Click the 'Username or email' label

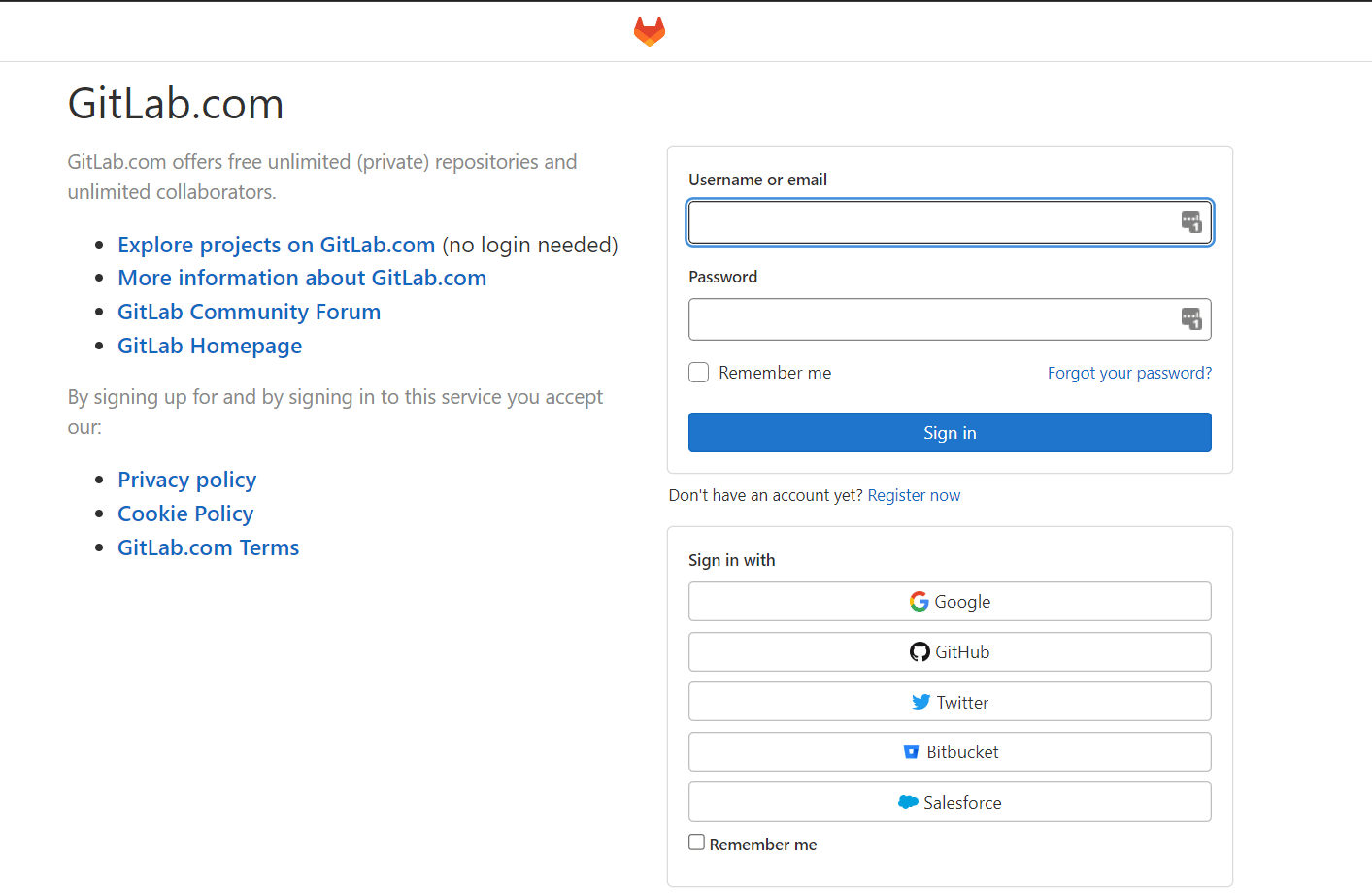tap(757, 180)
